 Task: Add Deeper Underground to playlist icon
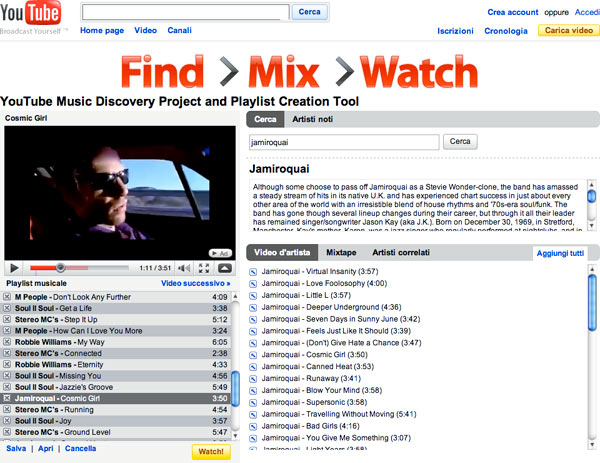pyautogui.click(x=253, y=307)
